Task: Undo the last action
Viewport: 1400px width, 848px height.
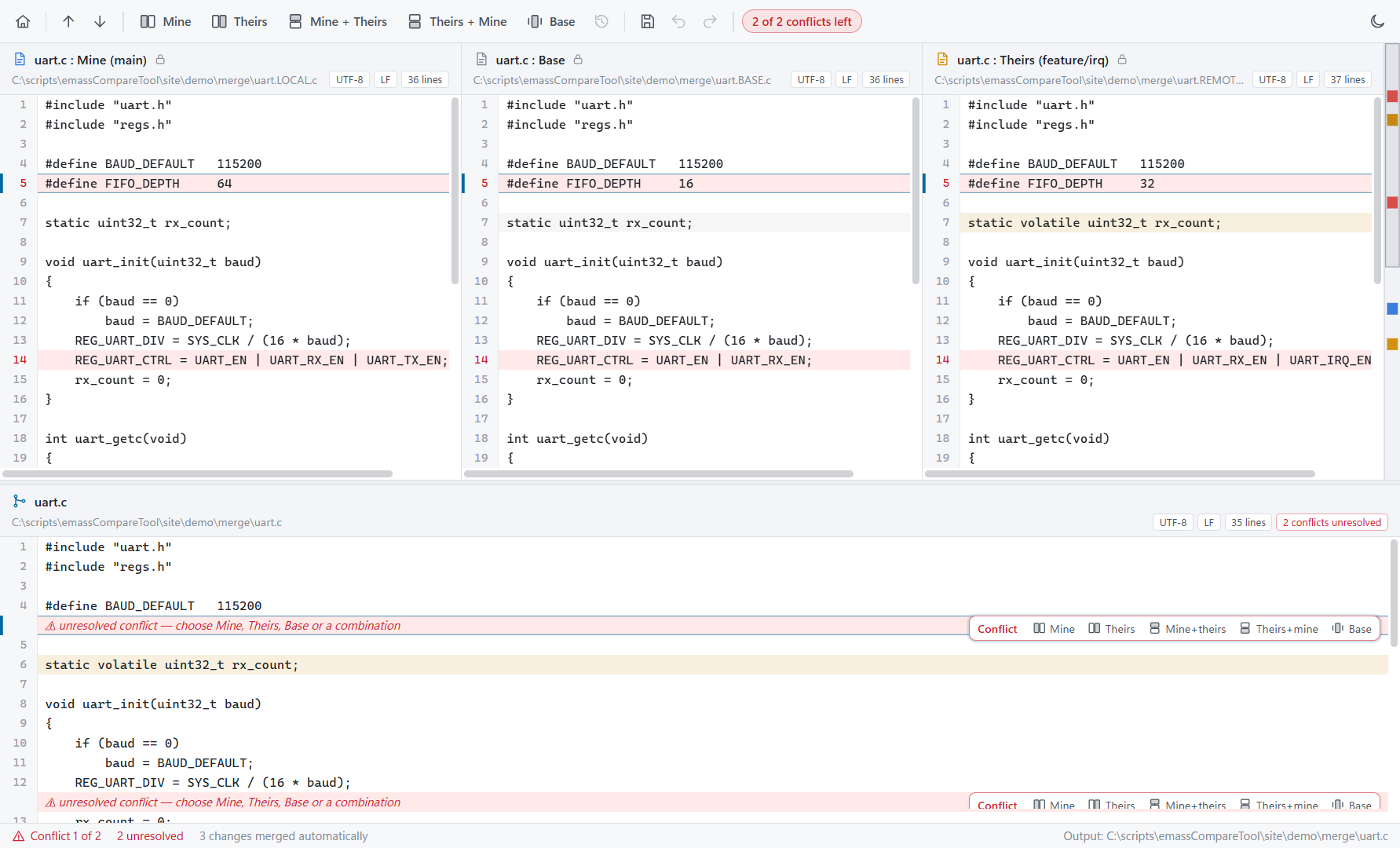Action: [x=678, y=21]
